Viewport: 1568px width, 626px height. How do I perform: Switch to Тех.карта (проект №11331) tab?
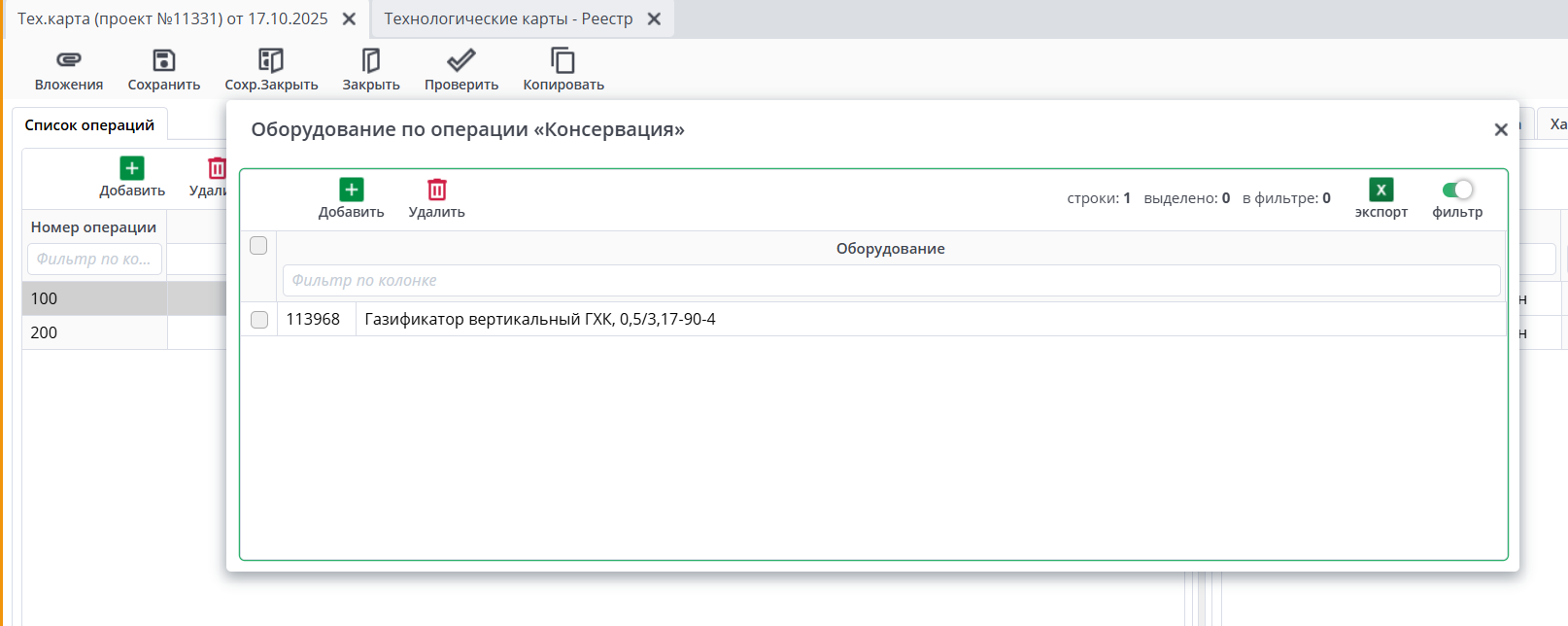tap(173, 18)
